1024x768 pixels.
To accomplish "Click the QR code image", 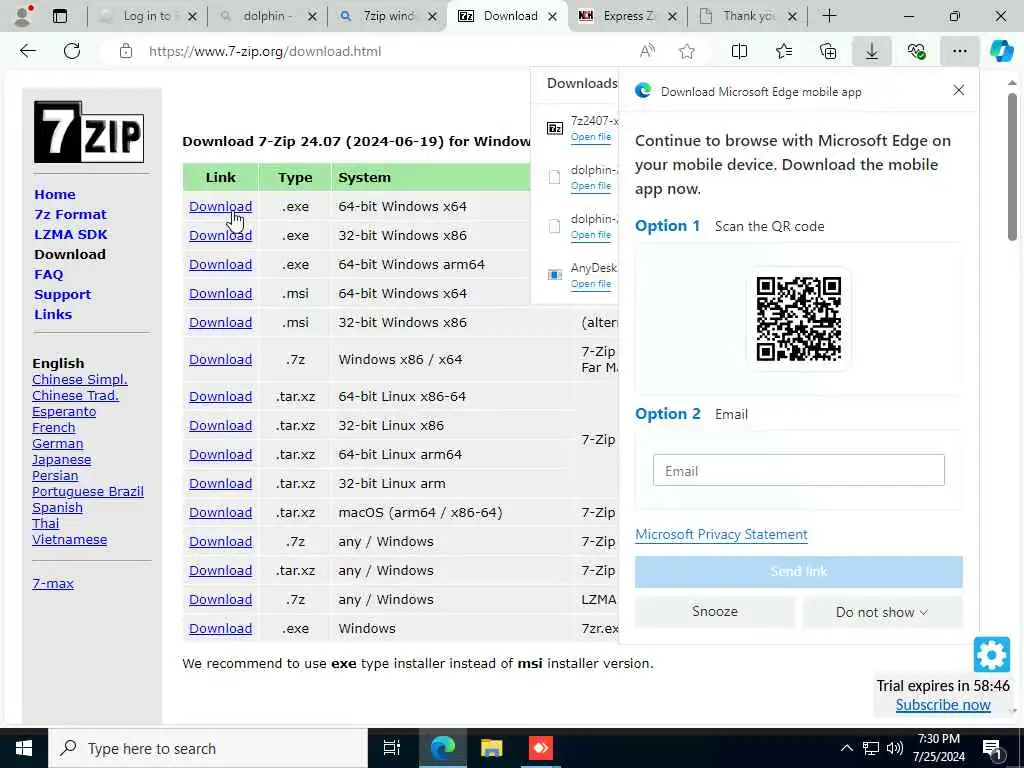I will click(798, 319).
